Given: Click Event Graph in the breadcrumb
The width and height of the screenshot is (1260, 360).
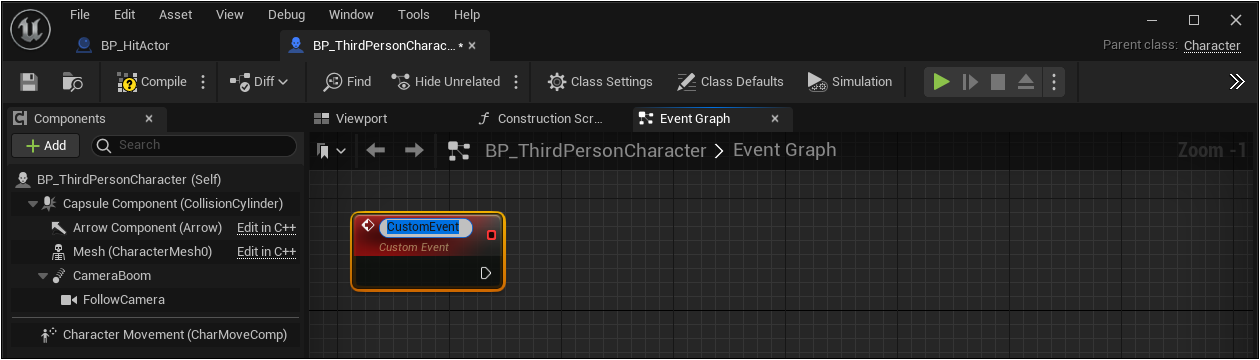Looking at the screenshot, I should tap(785, 150).
